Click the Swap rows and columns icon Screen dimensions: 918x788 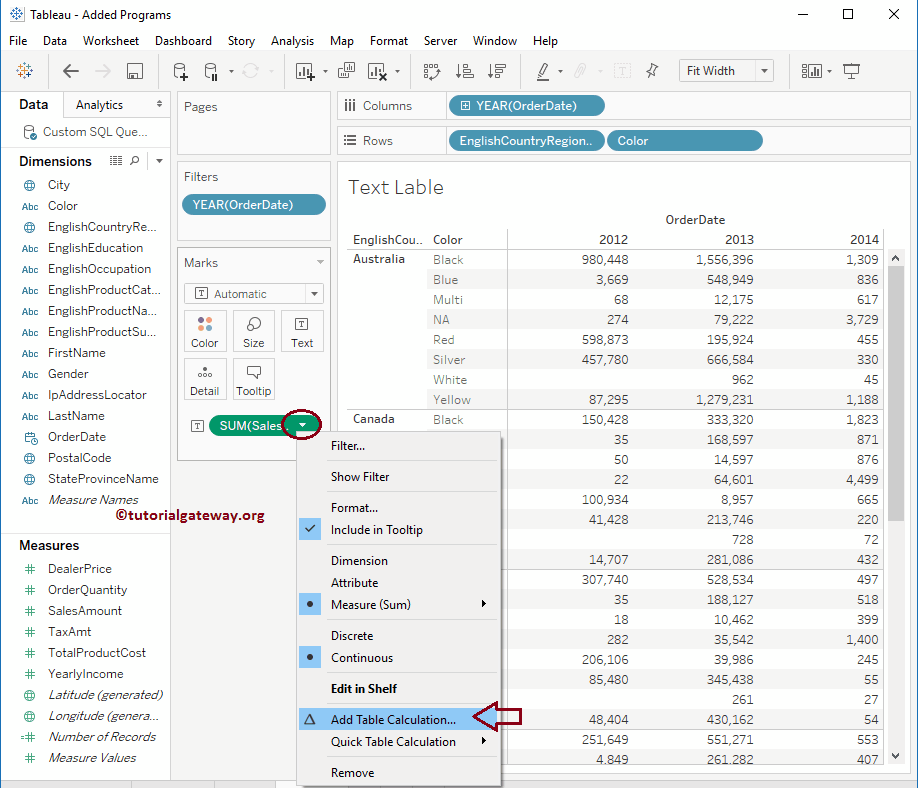[432, 71]
